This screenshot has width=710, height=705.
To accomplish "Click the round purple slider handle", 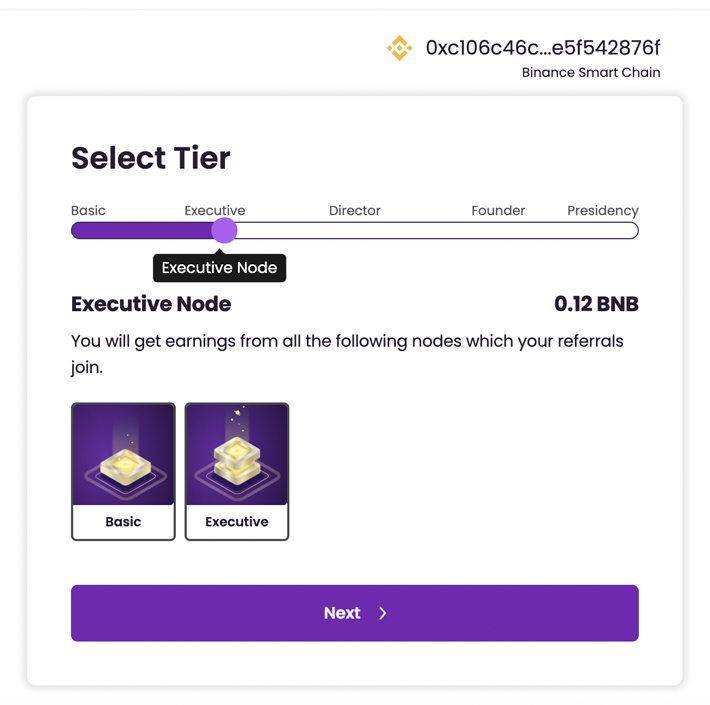I will 224,231.
